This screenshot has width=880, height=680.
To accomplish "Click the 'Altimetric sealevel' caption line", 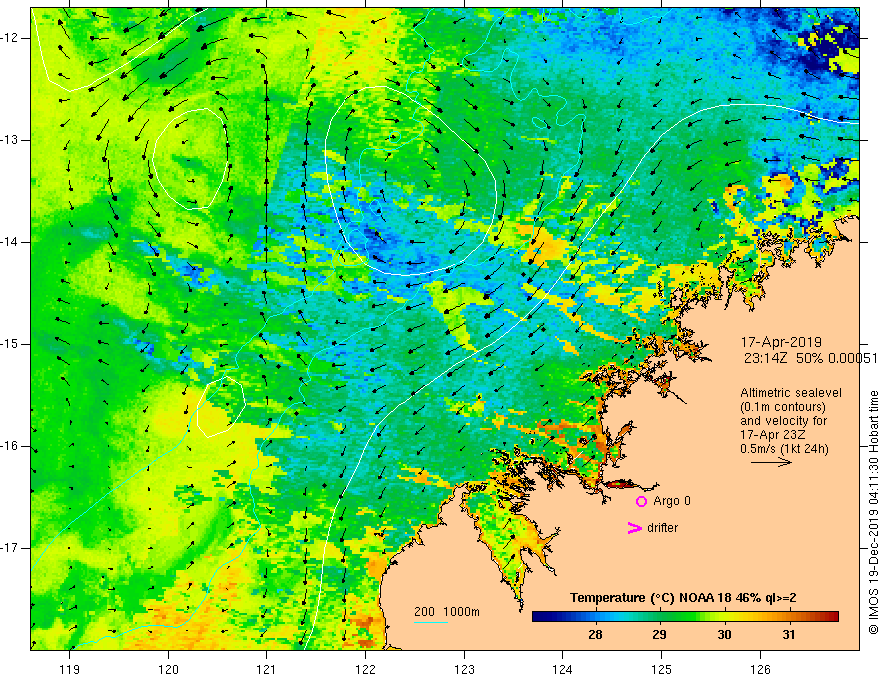I will [x=791, y=393].
